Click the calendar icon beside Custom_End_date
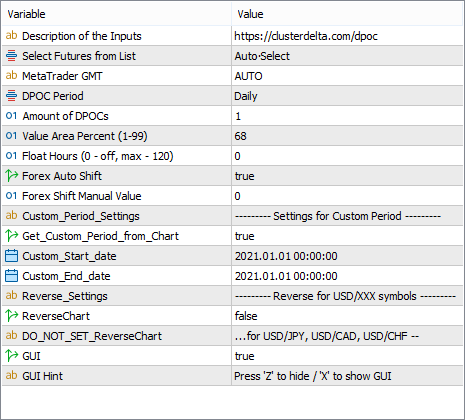 (x=11, y=276)
